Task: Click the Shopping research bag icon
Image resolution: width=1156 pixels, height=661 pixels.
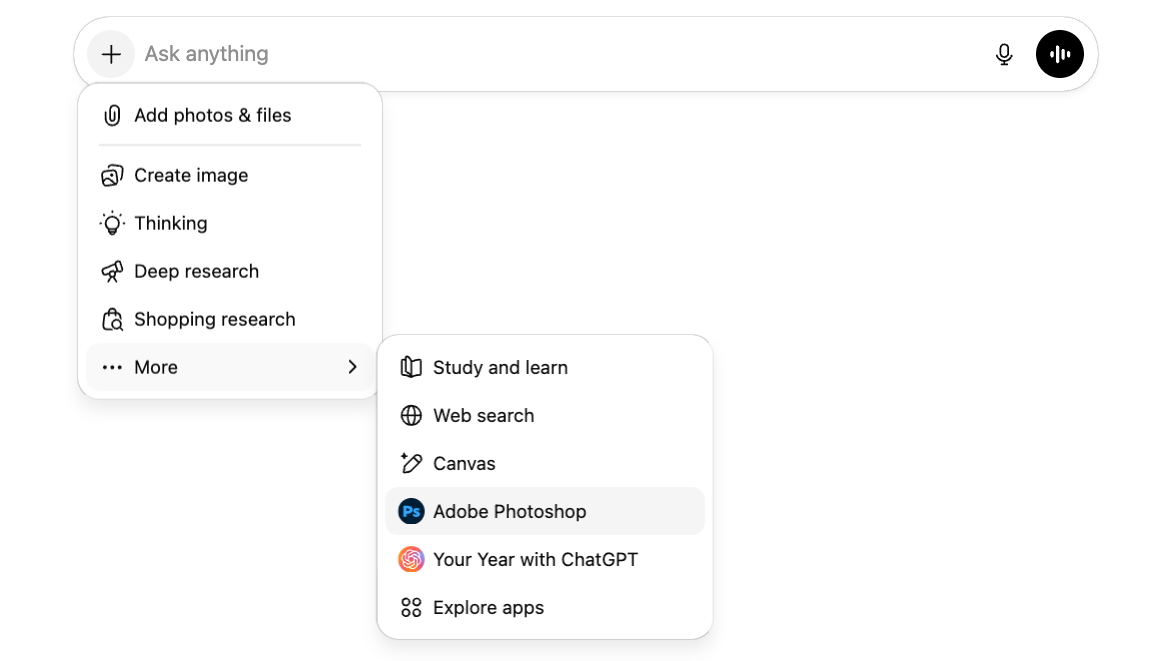Action: [x=112, y=320]
